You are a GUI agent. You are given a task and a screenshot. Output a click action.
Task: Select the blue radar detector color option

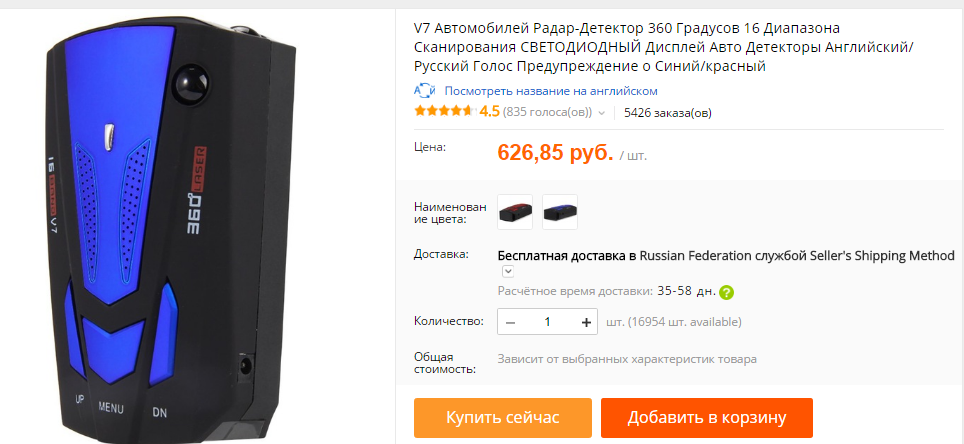pos(560,212)
